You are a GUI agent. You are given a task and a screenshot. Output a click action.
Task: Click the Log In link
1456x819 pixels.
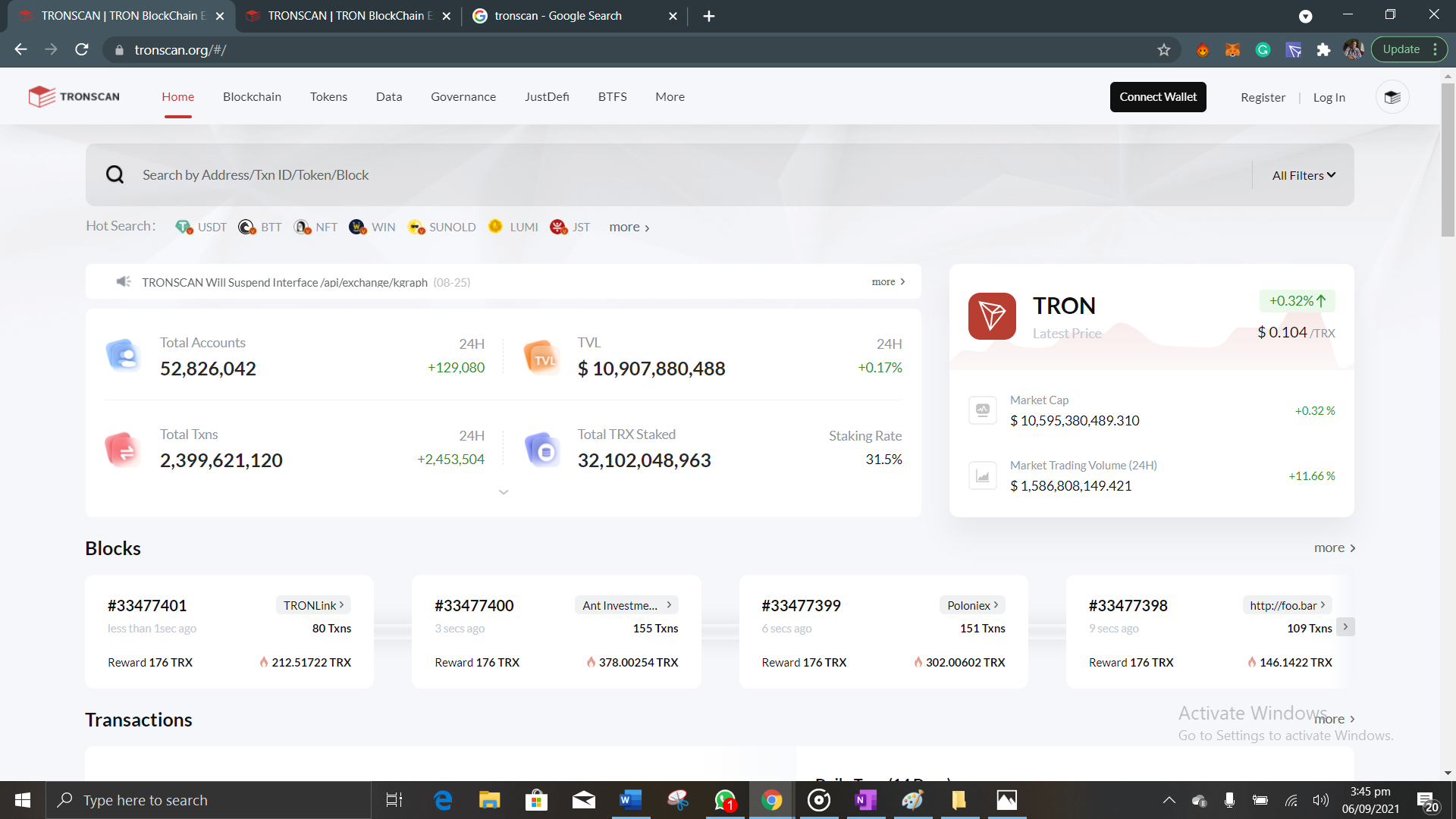1329,97
